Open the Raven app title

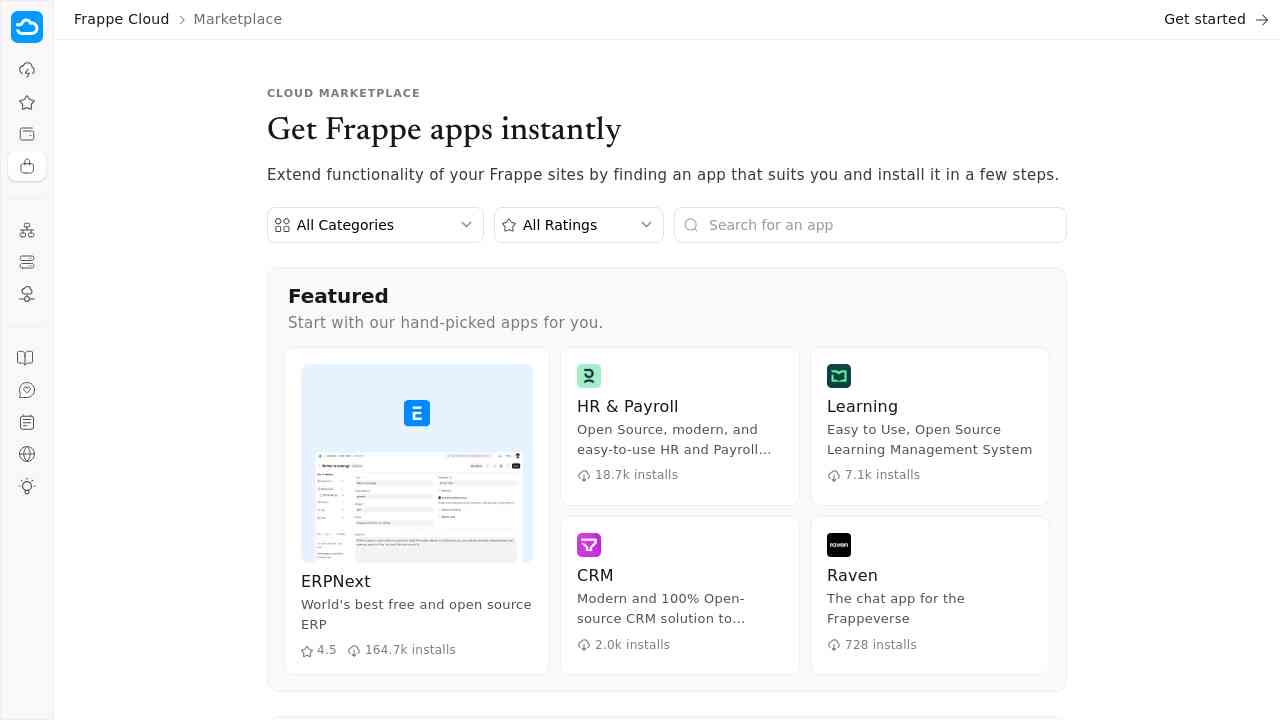[x=852, y=575]
